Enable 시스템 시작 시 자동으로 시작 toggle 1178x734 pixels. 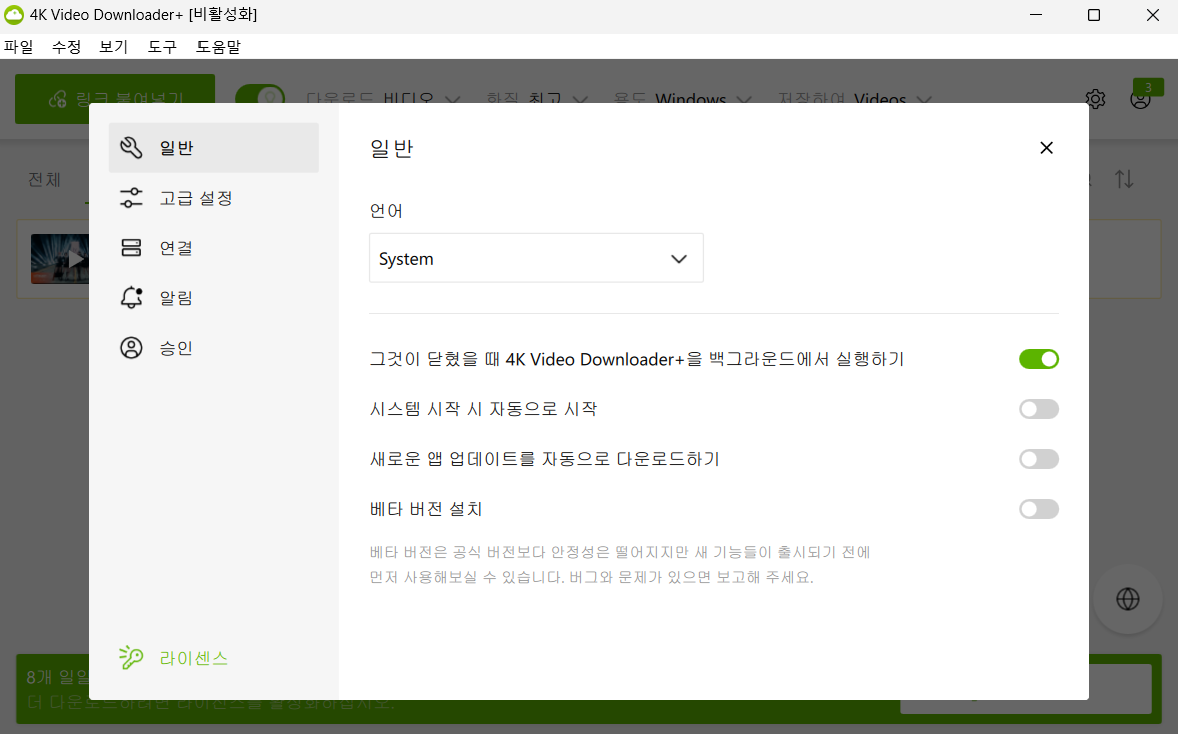[1039, 409]
